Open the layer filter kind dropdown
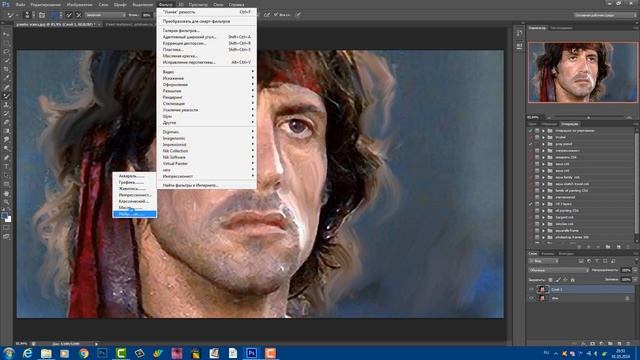This screenshot has width=640, height=360. coord(543,261)
